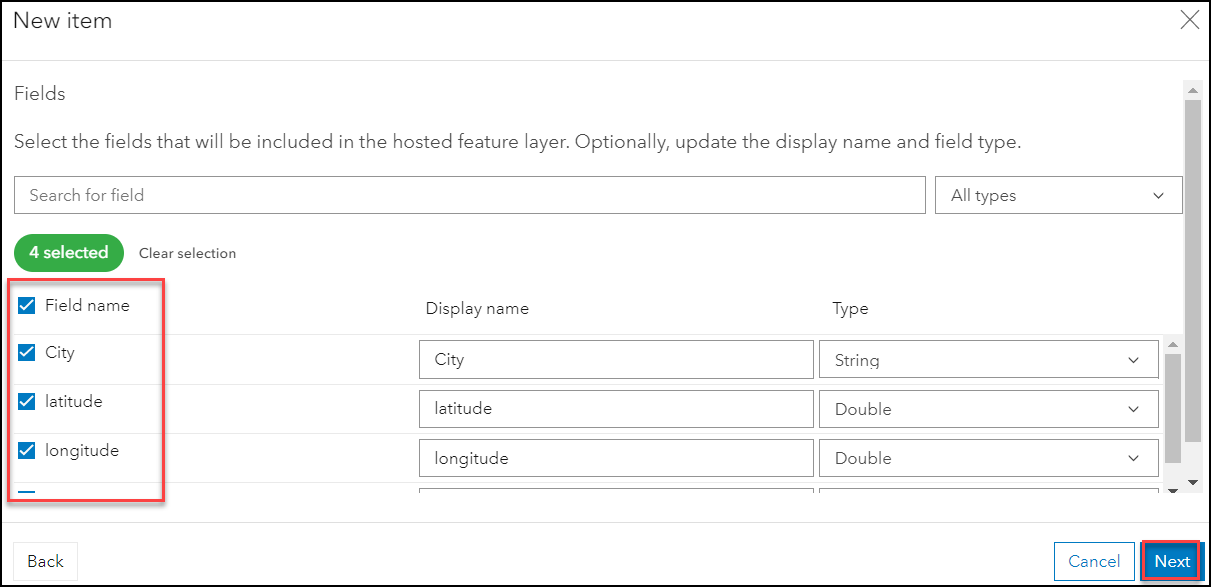This screenshot has height=587, width=1211.
Task: Uncheck the longitude field checkbox
Action: click(x=26, y=450)
